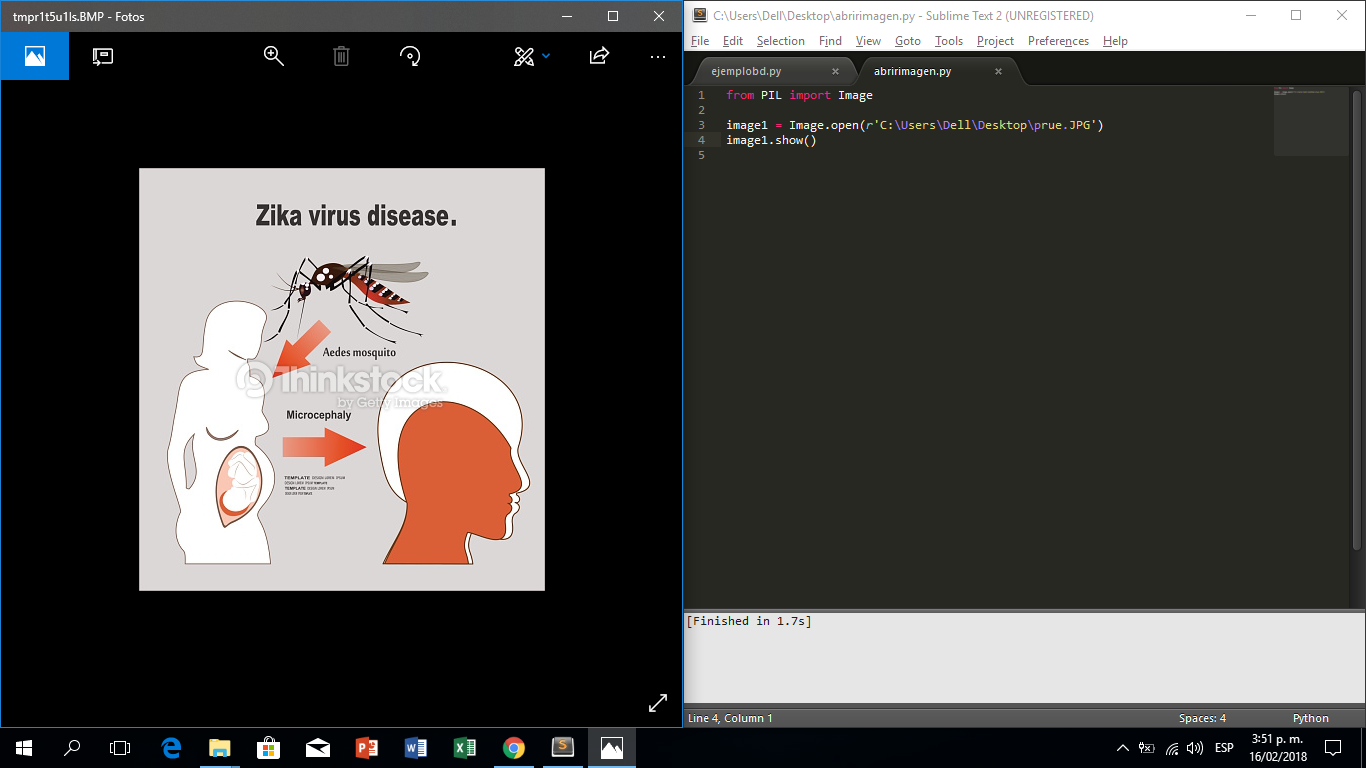
Task: Click the add to album icon in Fotos
Action: (103, 56)
